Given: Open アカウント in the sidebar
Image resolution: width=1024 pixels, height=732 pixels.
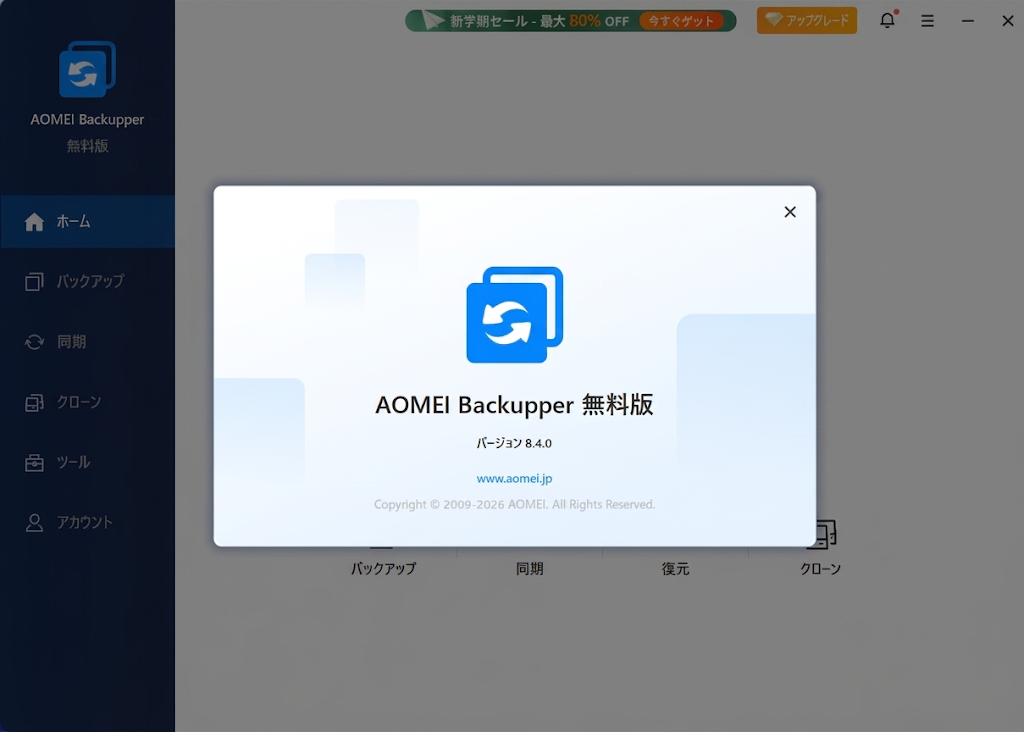Looking at the screenshot, I should pyautogui.click(x=88, y=522).
